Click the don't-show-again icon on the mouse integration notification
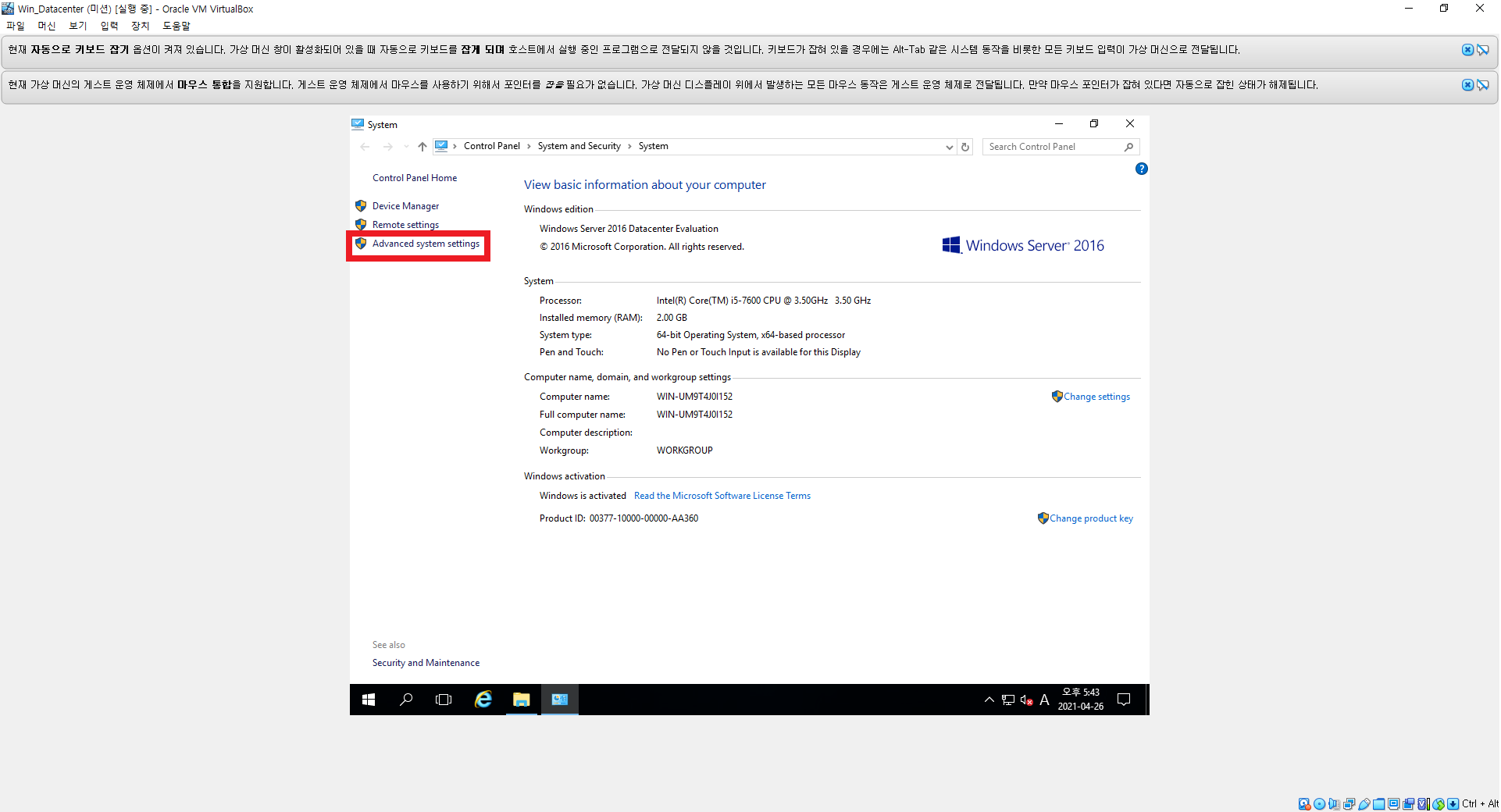Image resolution: width=1501 pixels, height=812 pixels. click(x=1482, y=85)
